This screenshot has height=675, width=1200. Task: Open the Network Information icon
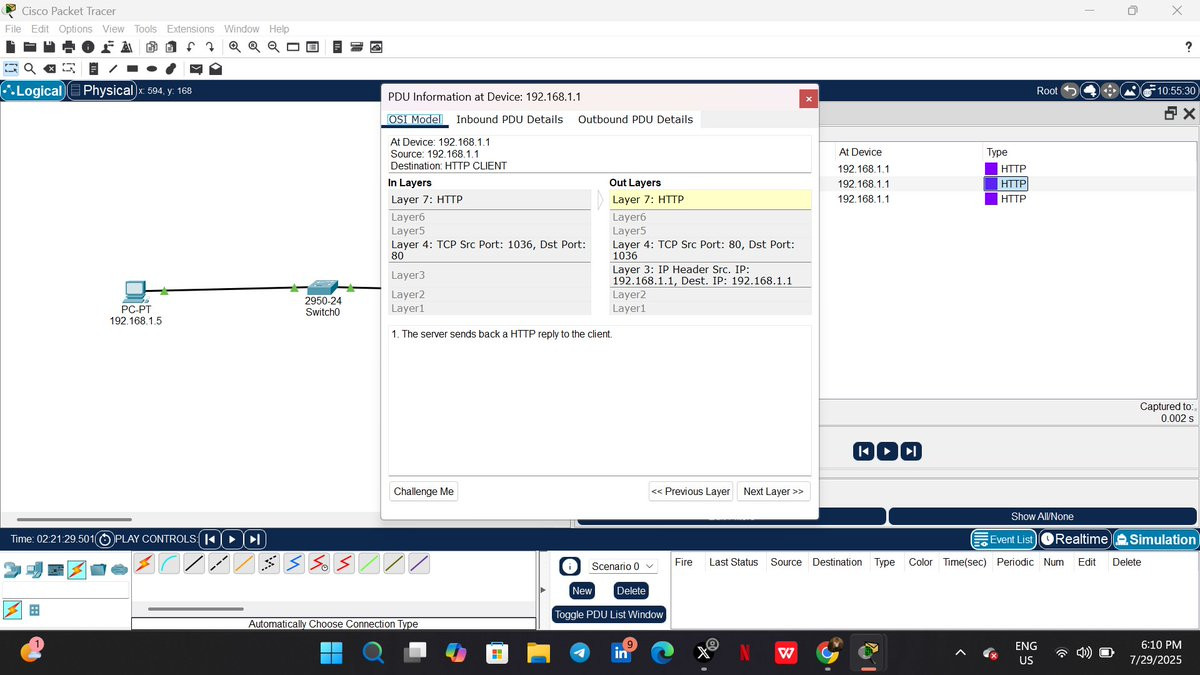tap(88, 47)
